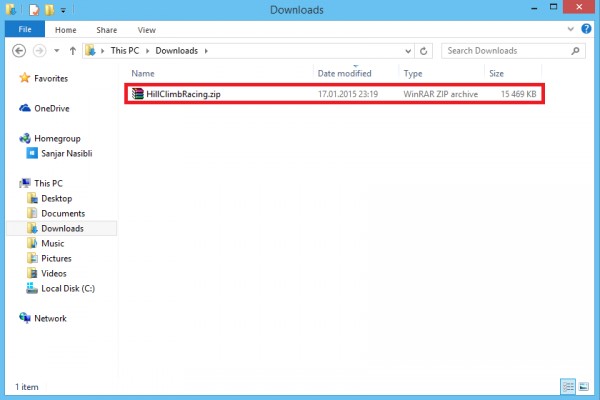Click the Favorites star icon
The width and height of the screenshot is (600, 400).
(x=25, y=78)
